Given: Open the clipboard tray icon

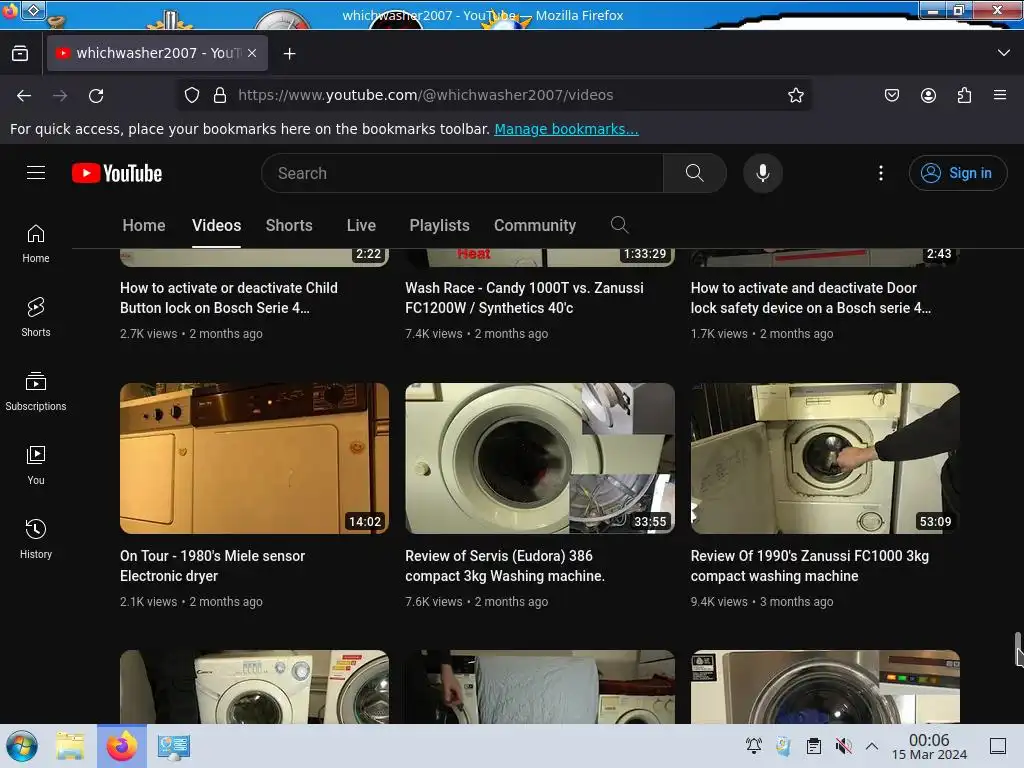Looking at the screenshot, I should (814, 746).
